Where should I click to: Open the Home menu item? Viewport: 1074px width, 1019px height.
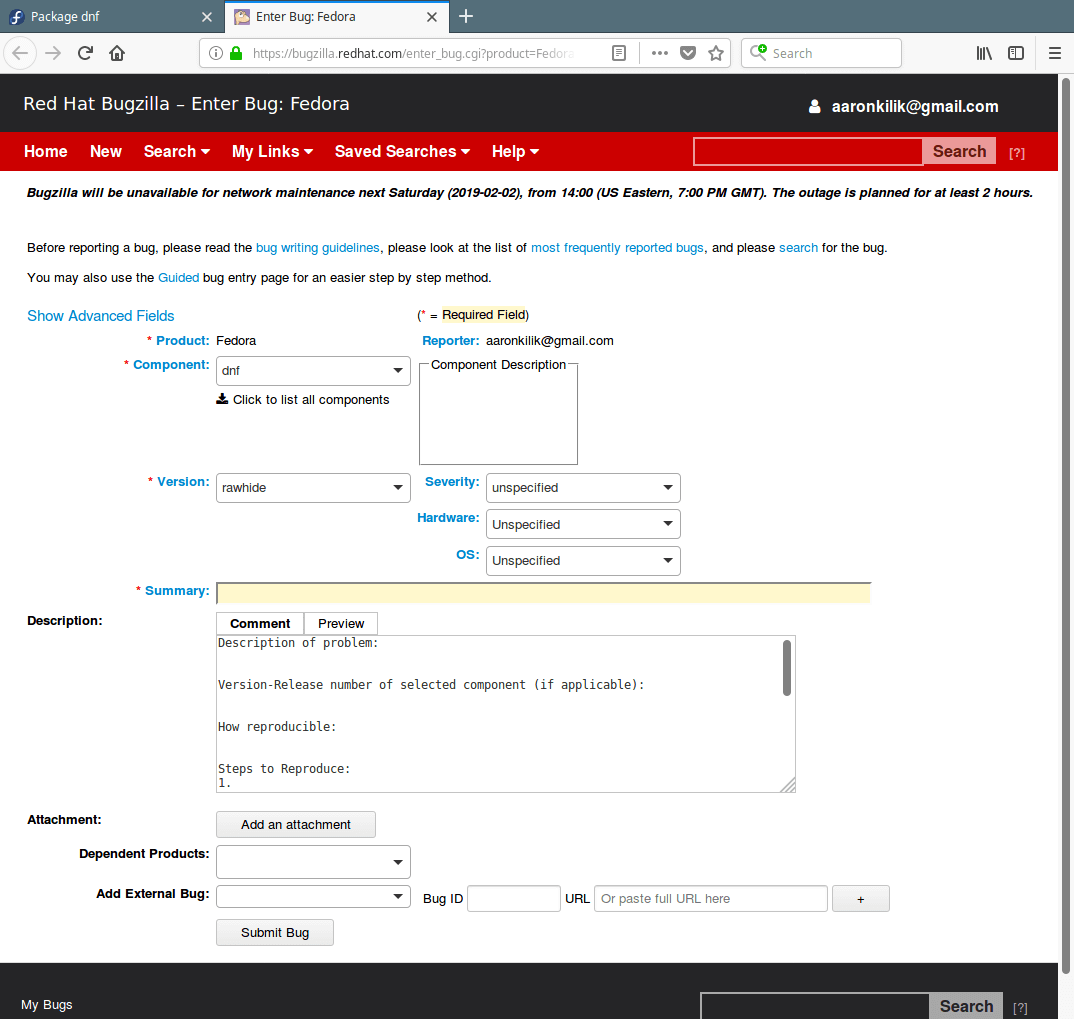coord(46,151)
